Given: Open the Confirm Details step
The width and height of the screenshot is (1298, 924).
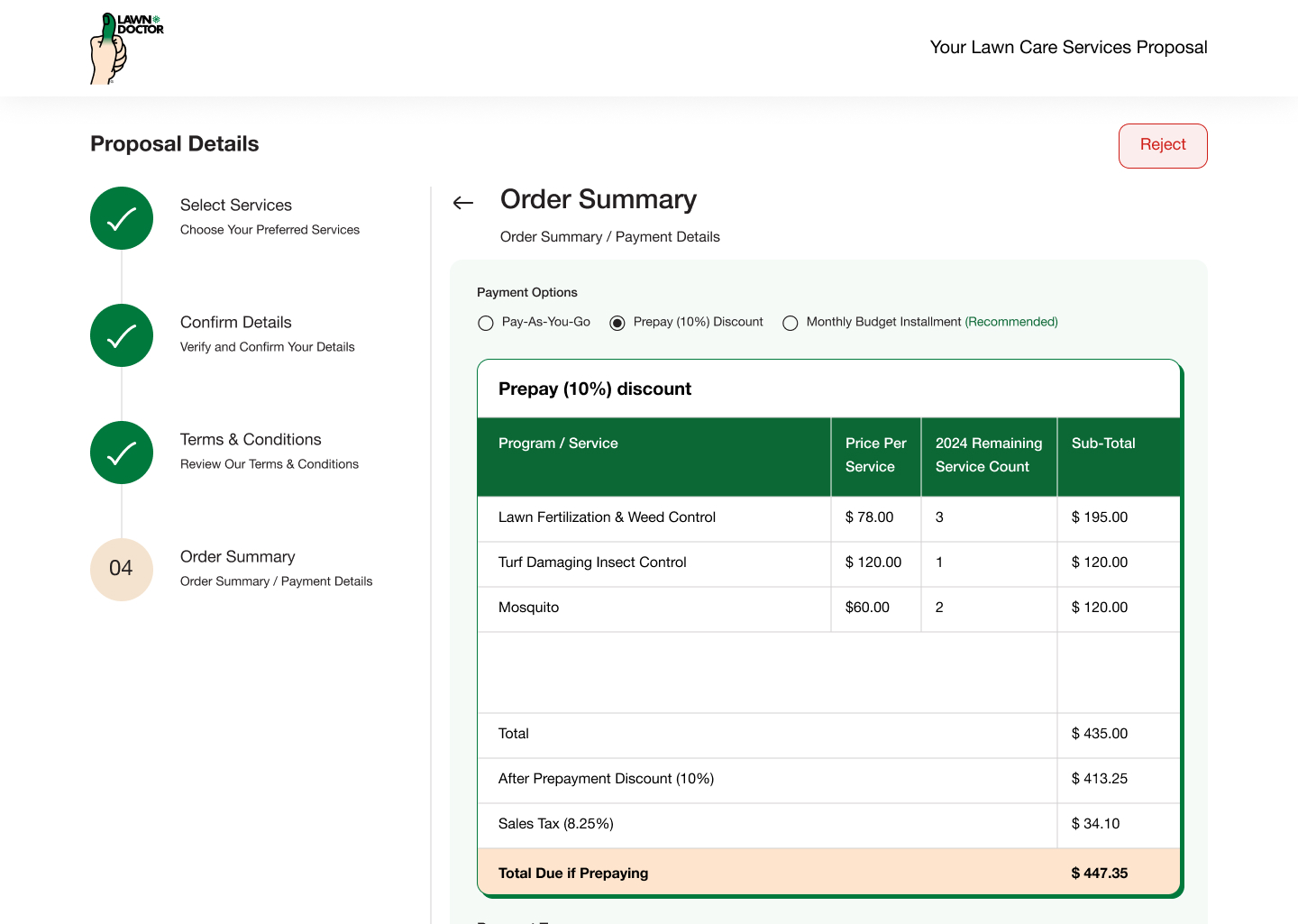Looking at the screenshot, I should click(236, 323).
